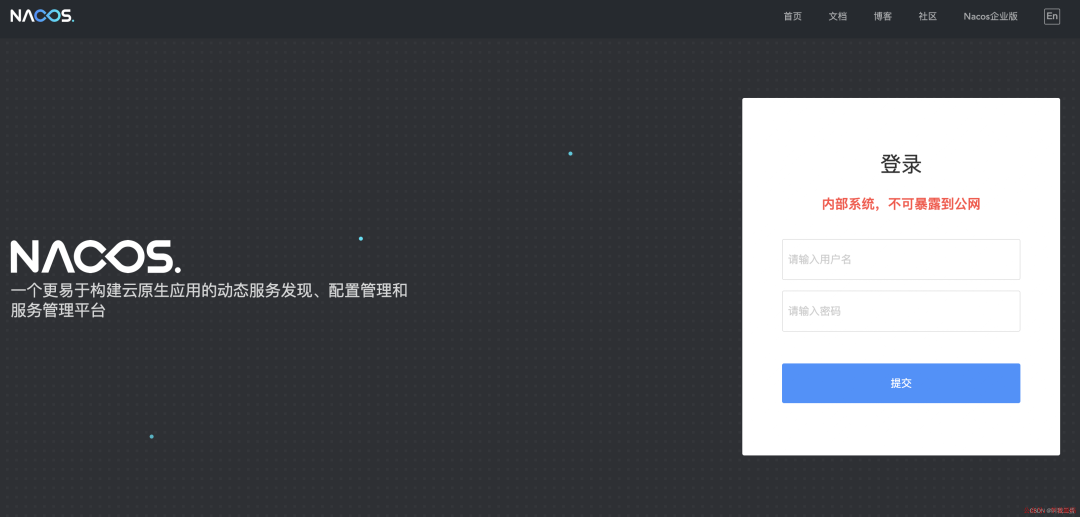
Task: Click the red warning 内部系统，不可暴露到公网
Action: point(901,204)
